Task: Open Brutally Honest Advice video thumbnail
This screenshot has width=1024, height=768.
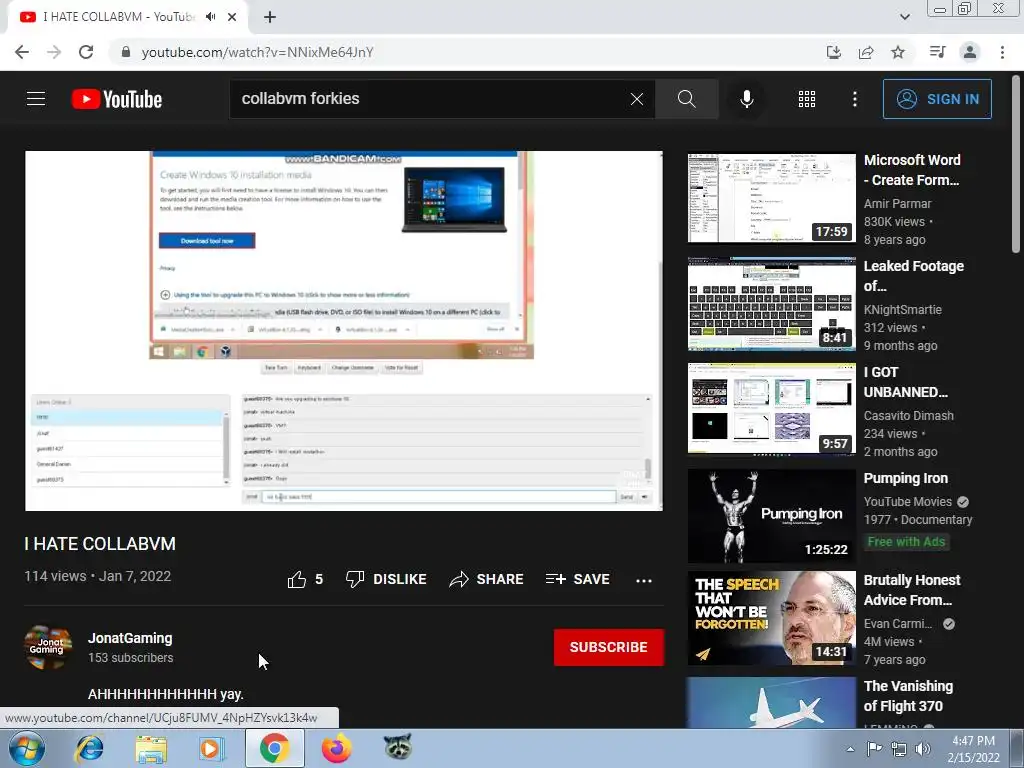Action: tap(771, 618)
